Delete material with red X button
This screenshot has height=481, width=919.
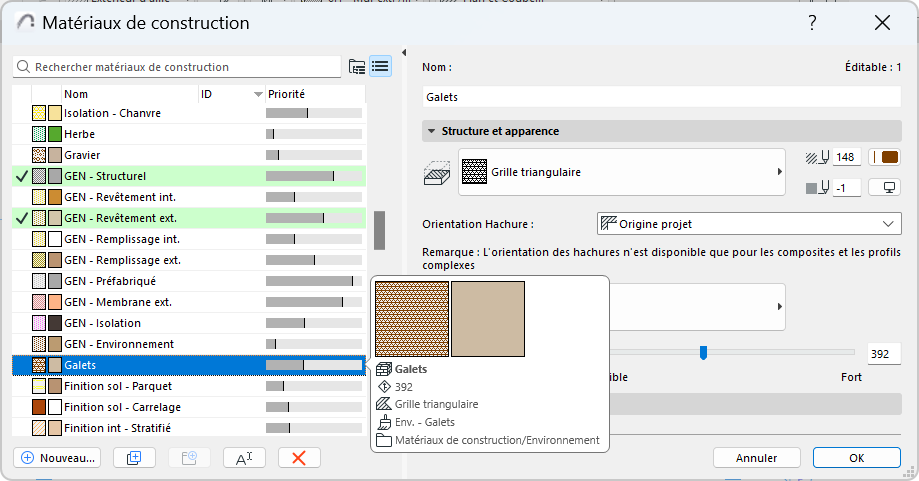click(298, 457)
